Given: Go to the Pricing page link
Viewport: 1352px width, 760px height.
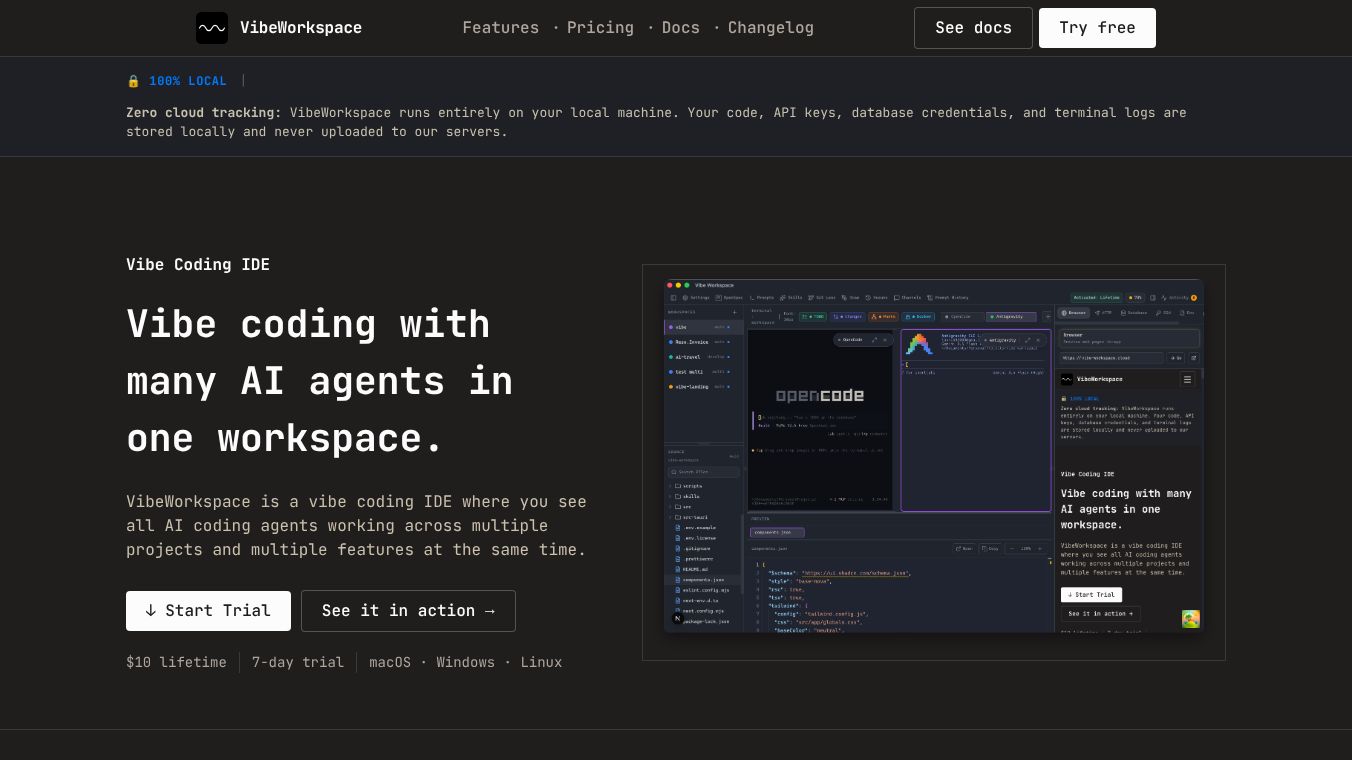Looking at the screenshot, I should tap(600, 28).
